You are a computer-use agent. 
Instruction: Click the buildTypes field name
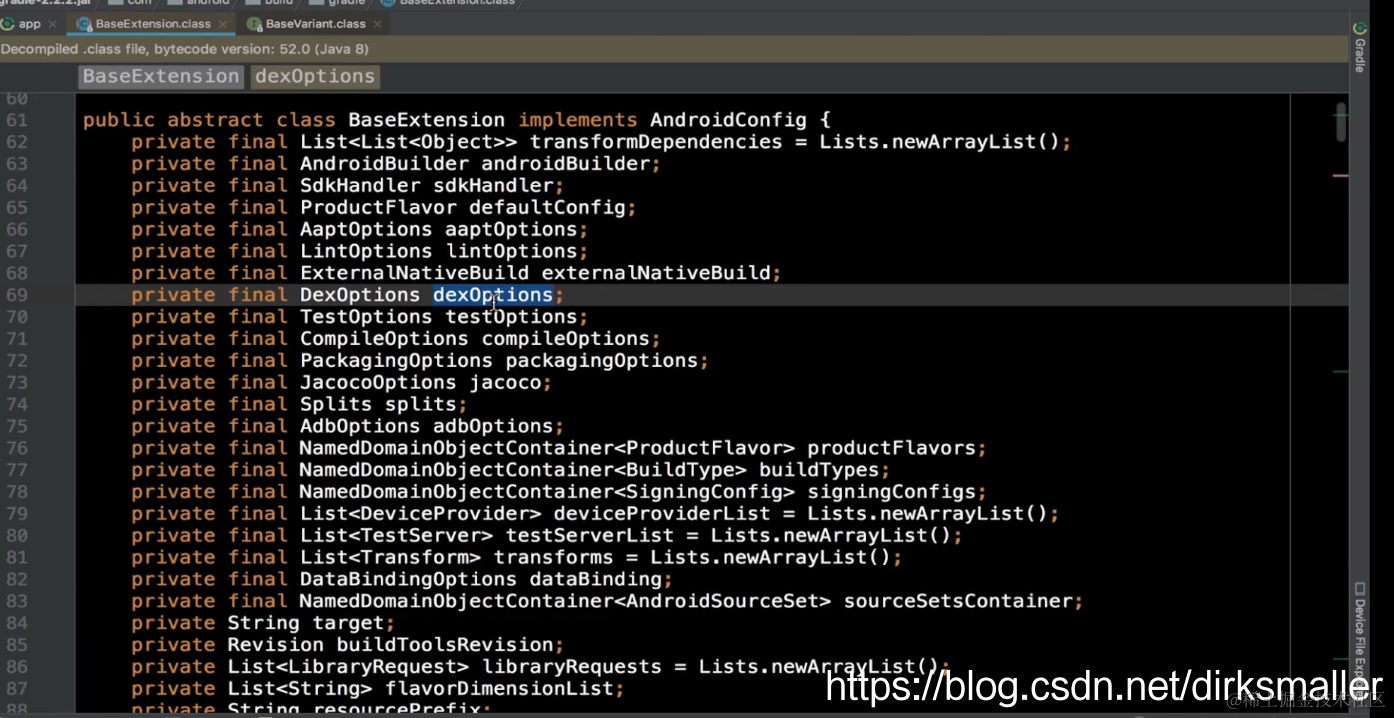pyautogui.click(x=819, y=470)
